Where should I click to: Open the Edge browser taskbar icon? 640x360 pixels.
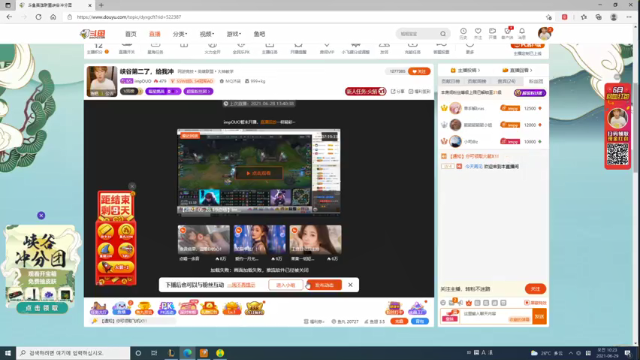tap(187, 353)
